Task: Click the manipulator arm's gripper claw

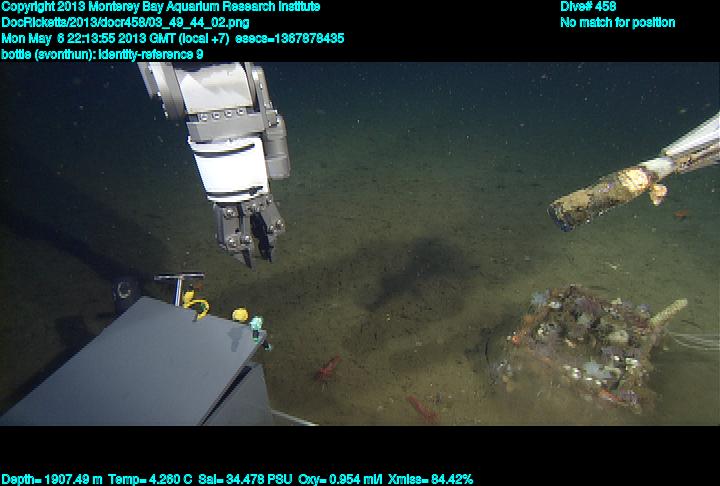Action: click(249, 232)
